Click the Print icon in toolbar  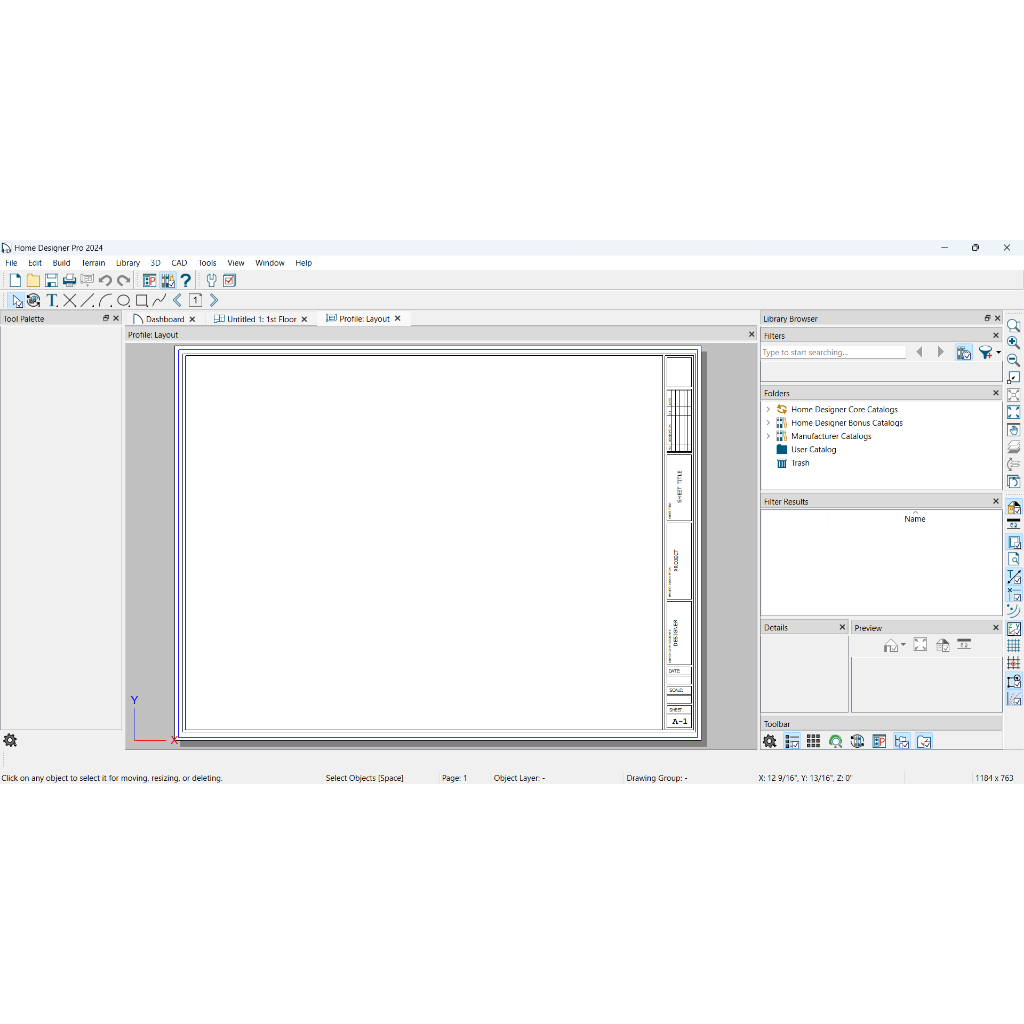pos(69,281)
